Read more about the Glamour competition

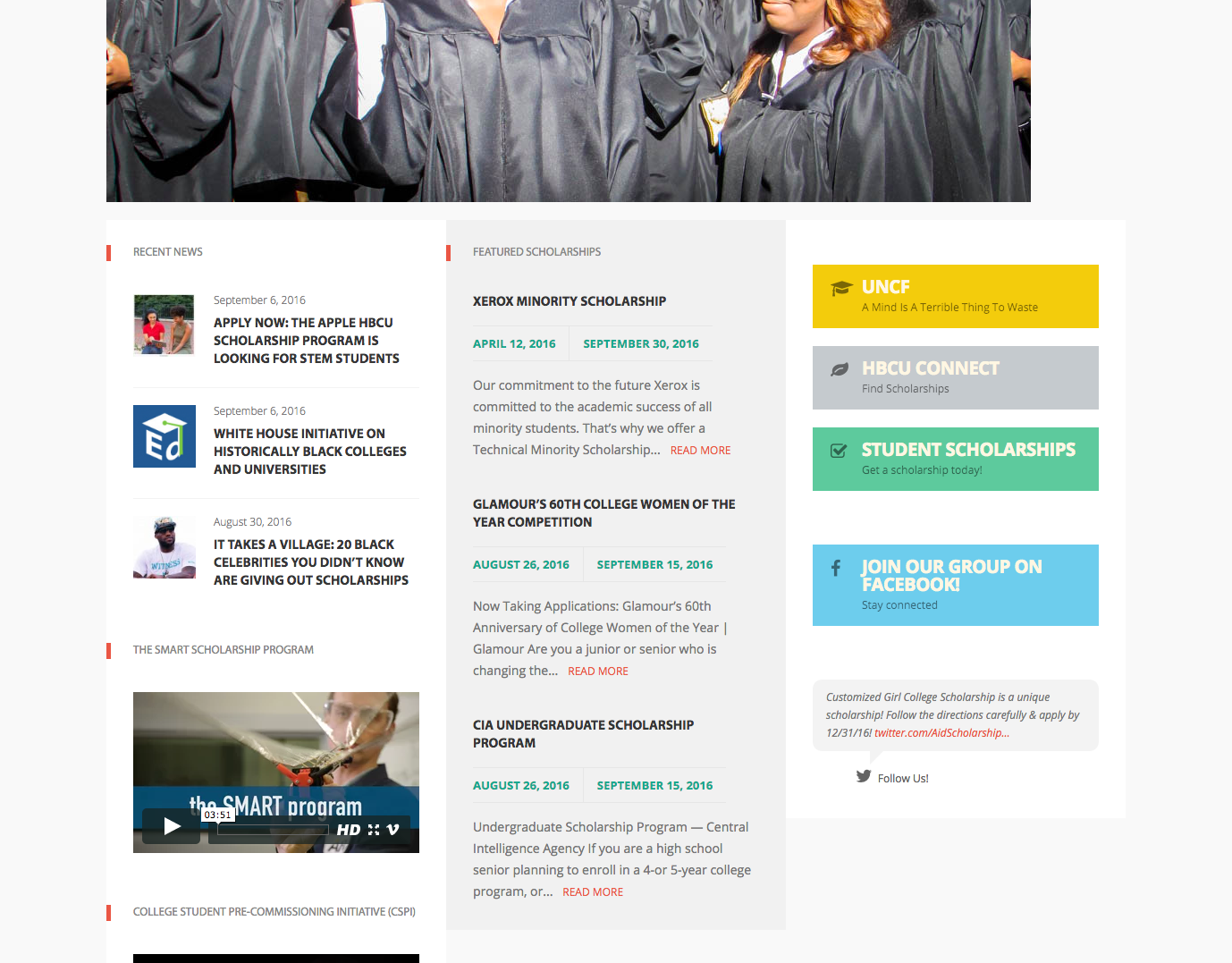coord(598,672)
